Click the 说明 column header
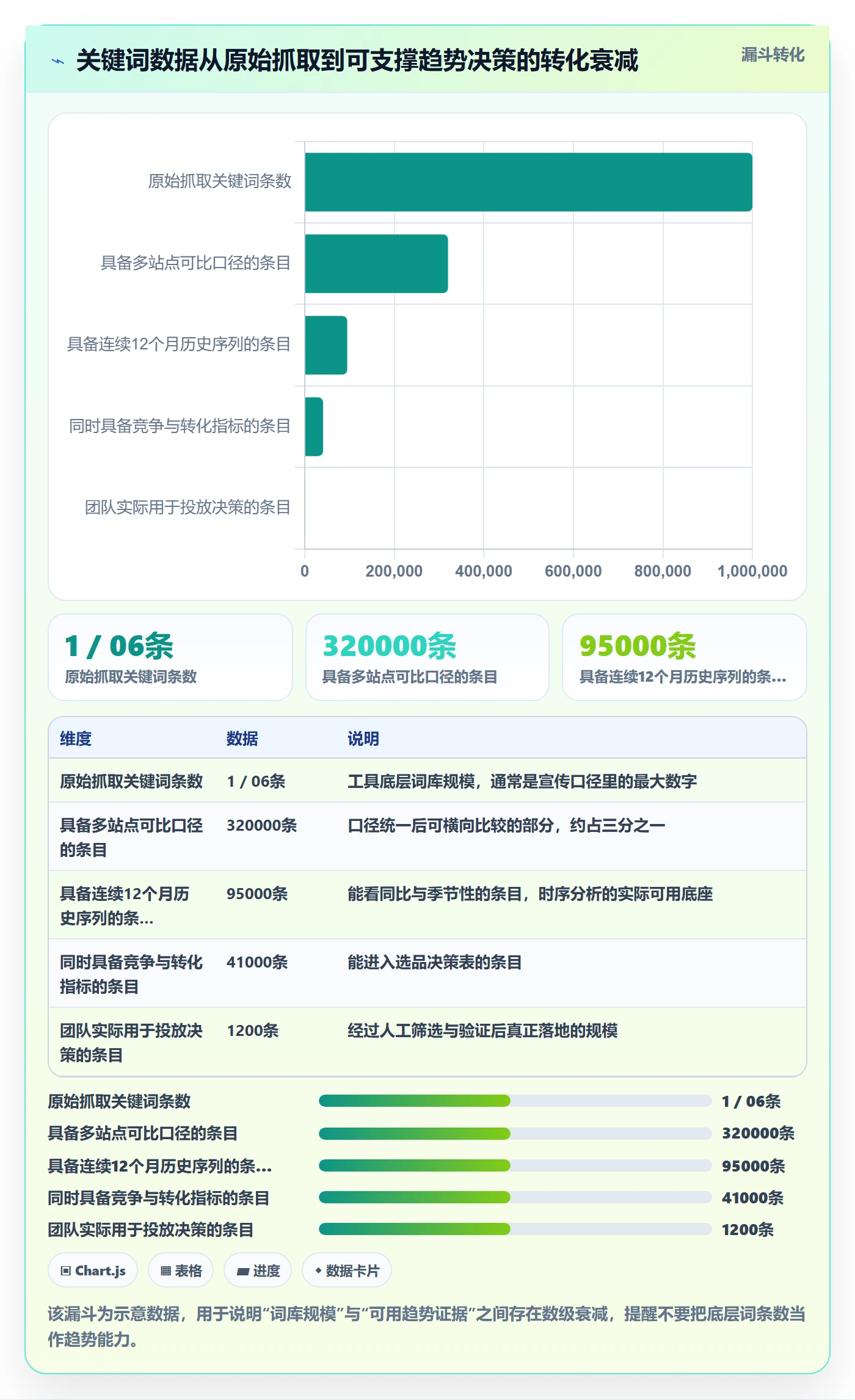 [x=363, y=738]
